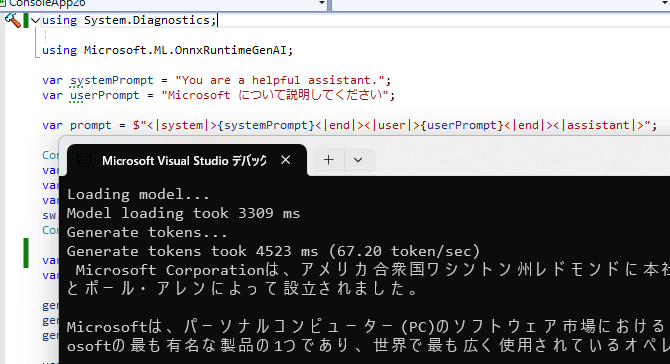Click "Generate tokens took 4523 ms" output line

[x=273, y=251]
